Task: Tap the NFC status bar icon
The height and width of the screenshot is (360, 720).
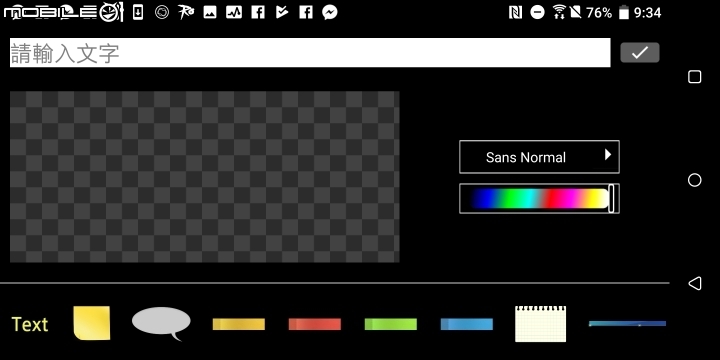Action: coord(516,12)
